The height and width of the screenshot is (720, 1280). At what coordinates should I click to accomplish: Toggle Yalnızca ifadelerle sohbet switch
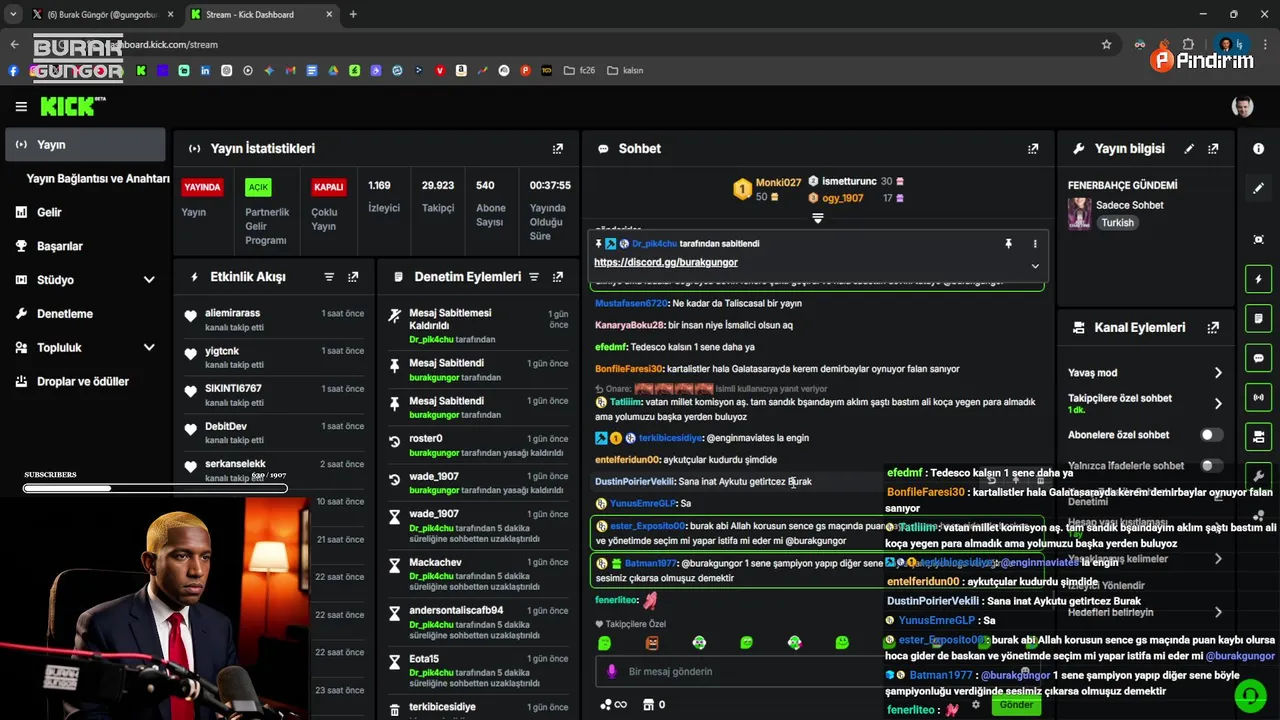[x=1211, y=466]
